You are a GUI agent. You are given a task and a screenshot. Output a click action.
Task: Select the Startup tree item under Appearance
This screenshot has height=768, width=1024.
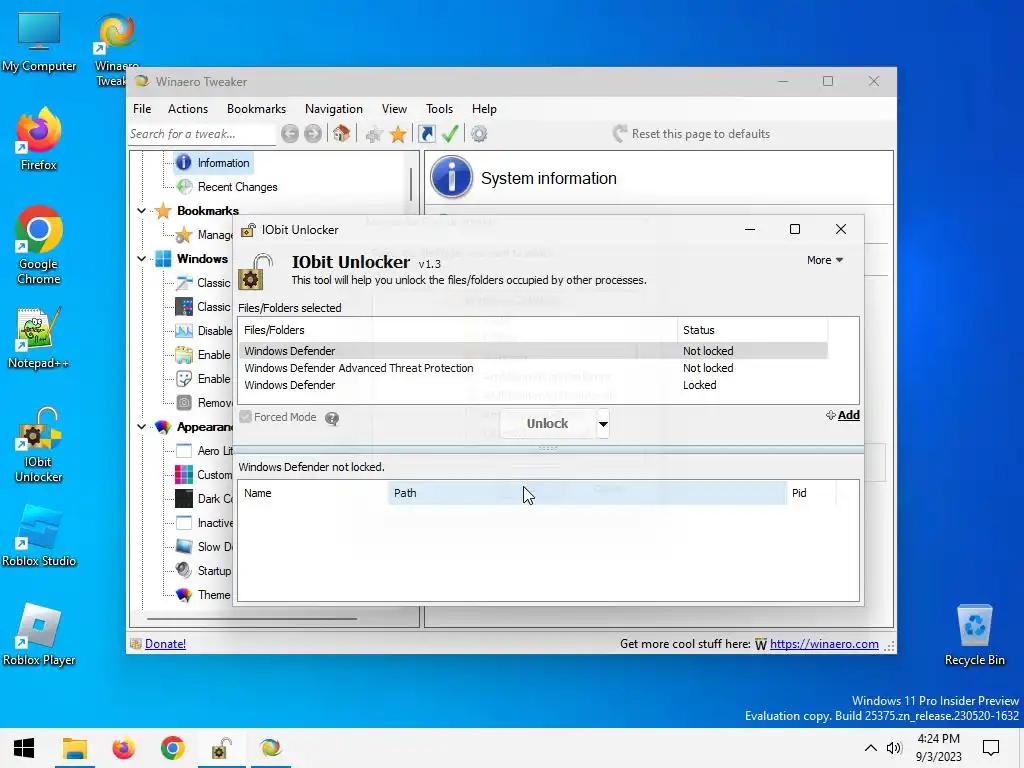[214, 571]
